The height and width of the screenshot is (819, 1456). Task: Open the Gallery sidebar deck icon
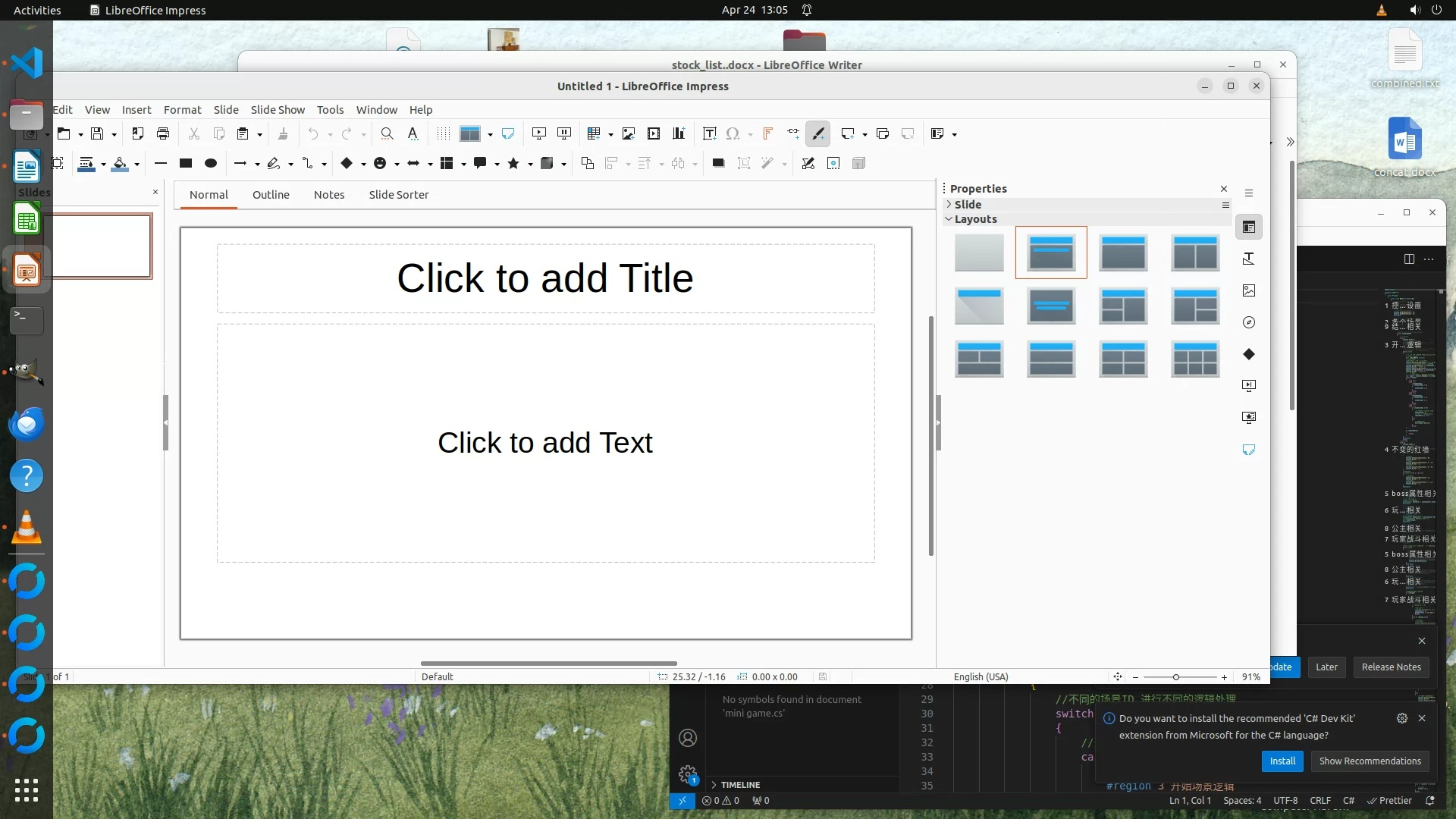(1249, 290)
